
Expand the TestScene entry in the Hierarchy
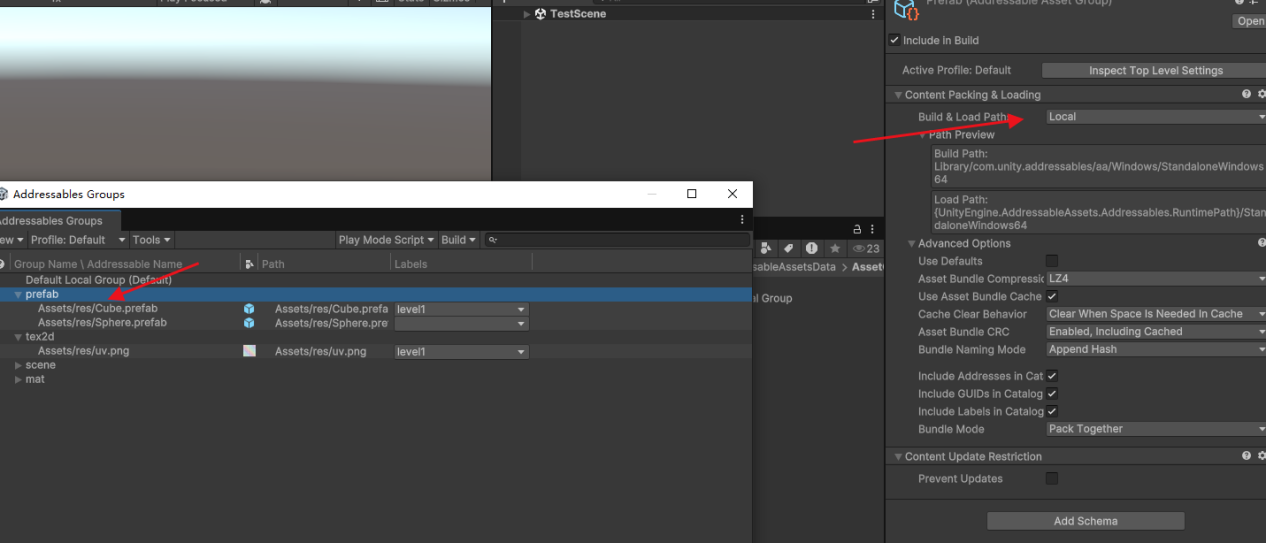[527, 14]
